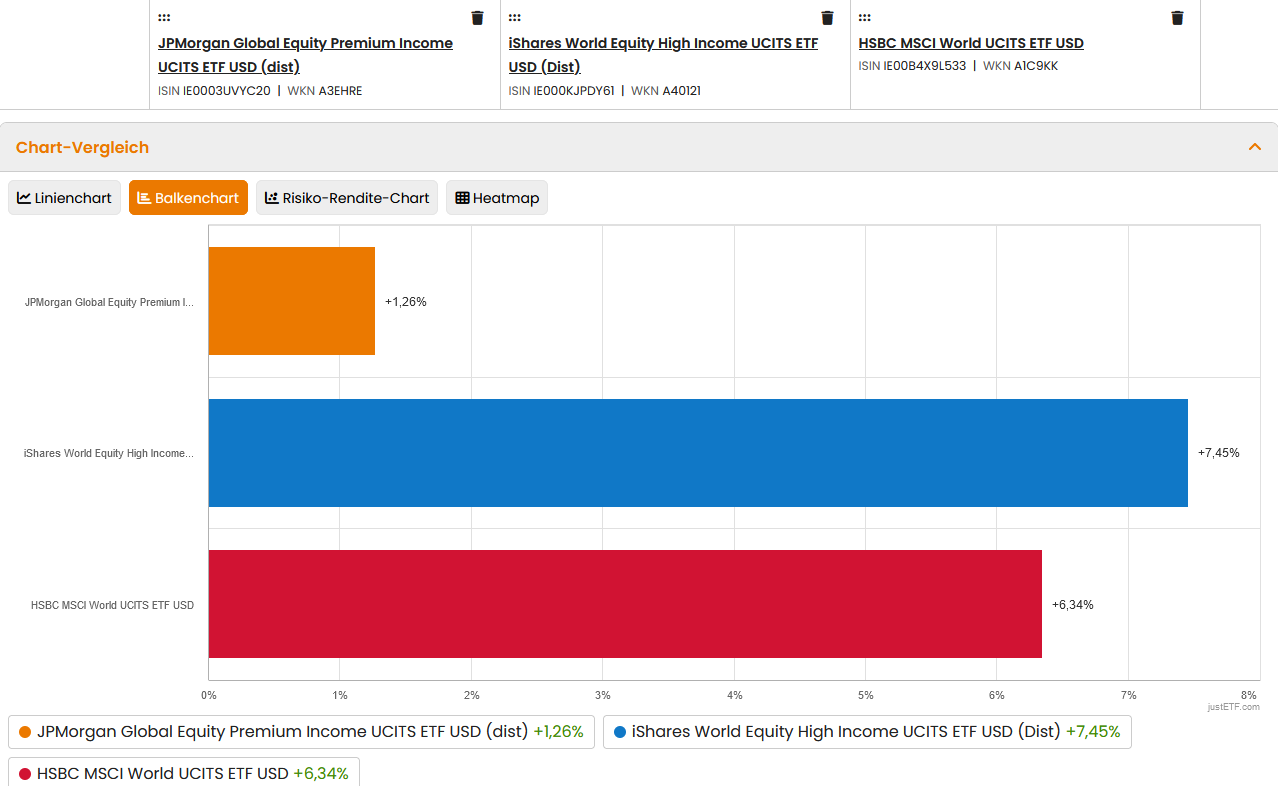The height and width of the screenshot is (786, 1278).
Task: Open iShares World Equity High Income link
Action: pos(663,55)
